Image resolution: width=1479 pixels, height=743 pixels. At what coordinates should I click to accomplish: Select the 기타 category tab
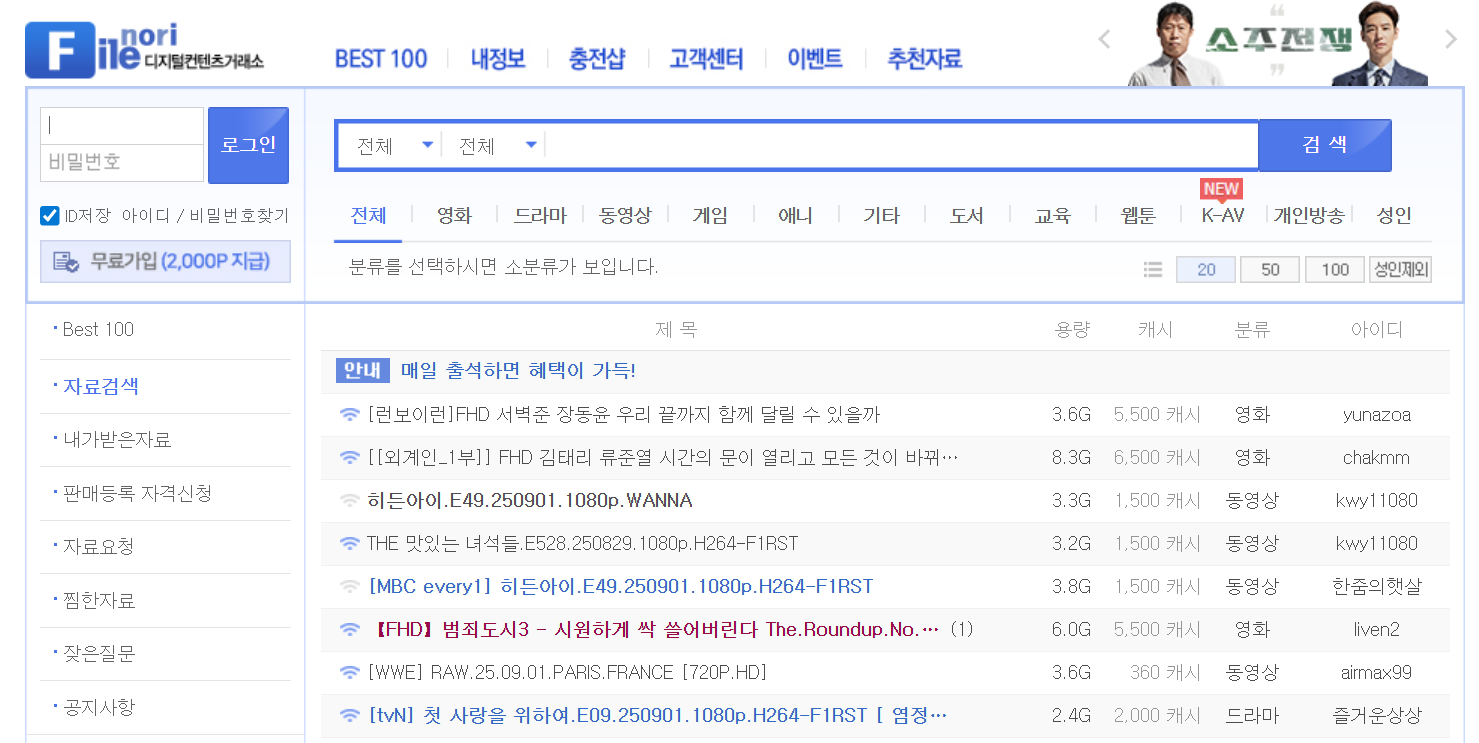click(881, 216)
